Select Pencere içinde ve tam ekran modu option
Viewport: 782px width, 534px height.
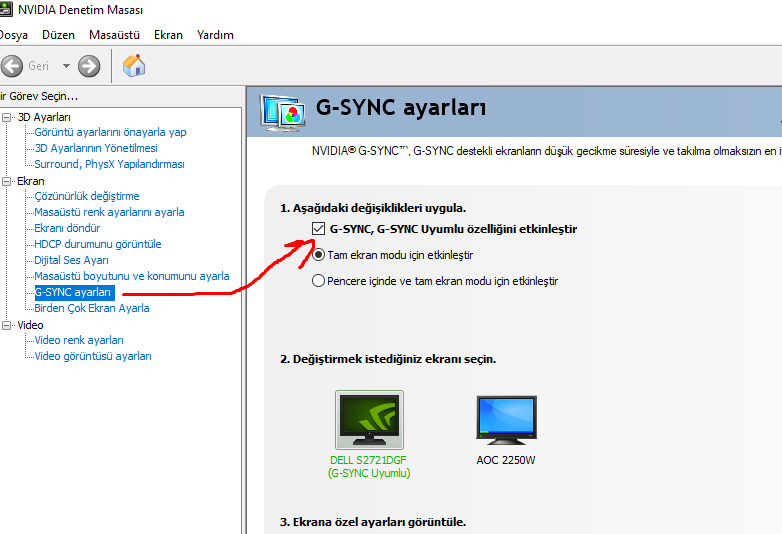318,281
